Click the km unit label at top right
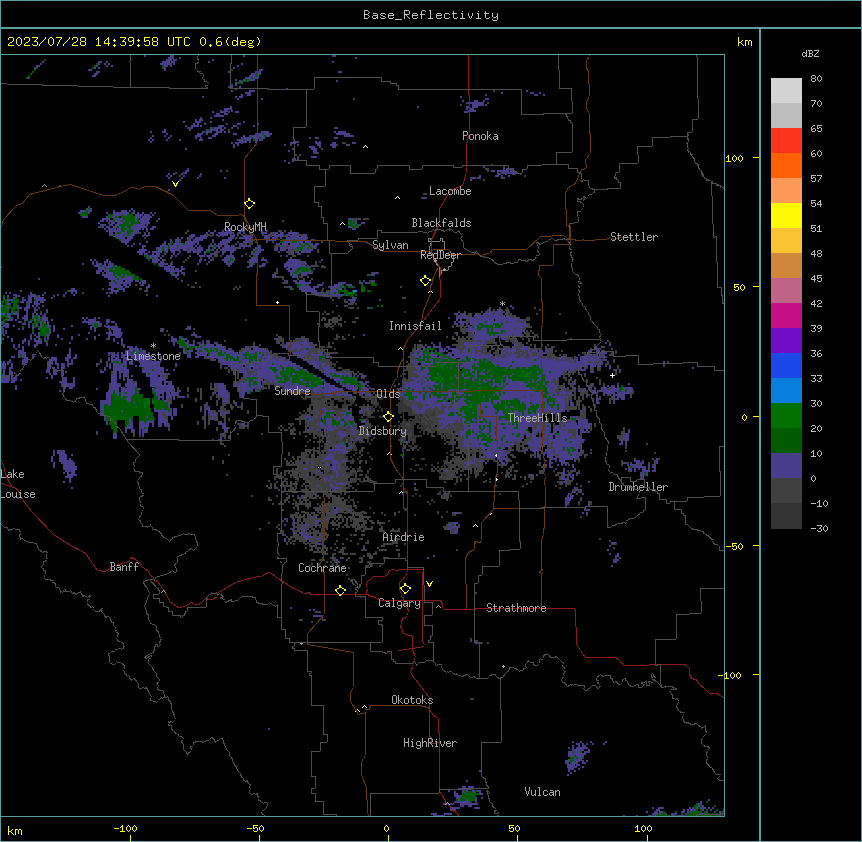862x842 pixels. tap(745, 42)
